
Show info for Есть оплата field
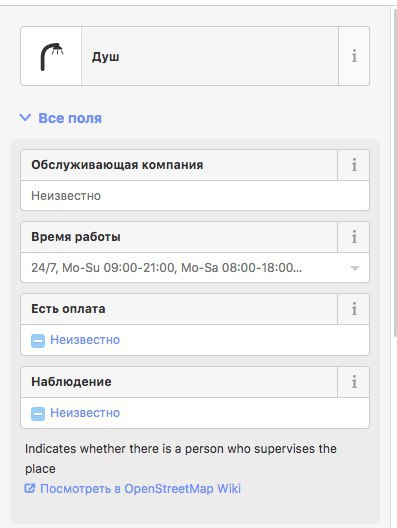tap(354, 309)
